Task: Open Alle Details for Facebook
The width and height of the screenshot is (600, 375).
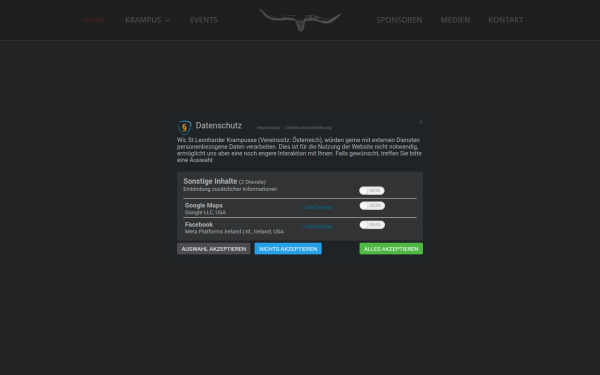Action: (316, 227)
